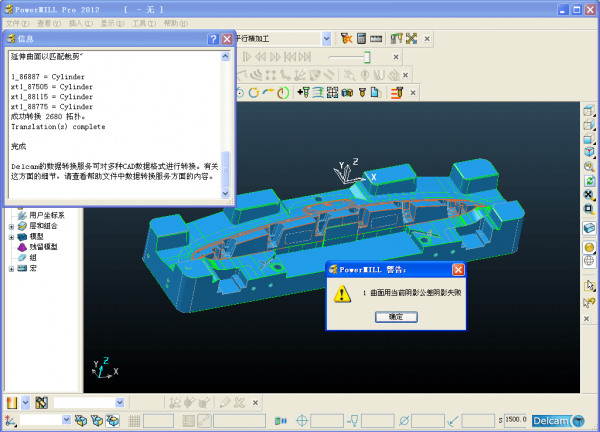Click the cursor with undo arrow icon
Screen dimensions: 600x432
589,303
